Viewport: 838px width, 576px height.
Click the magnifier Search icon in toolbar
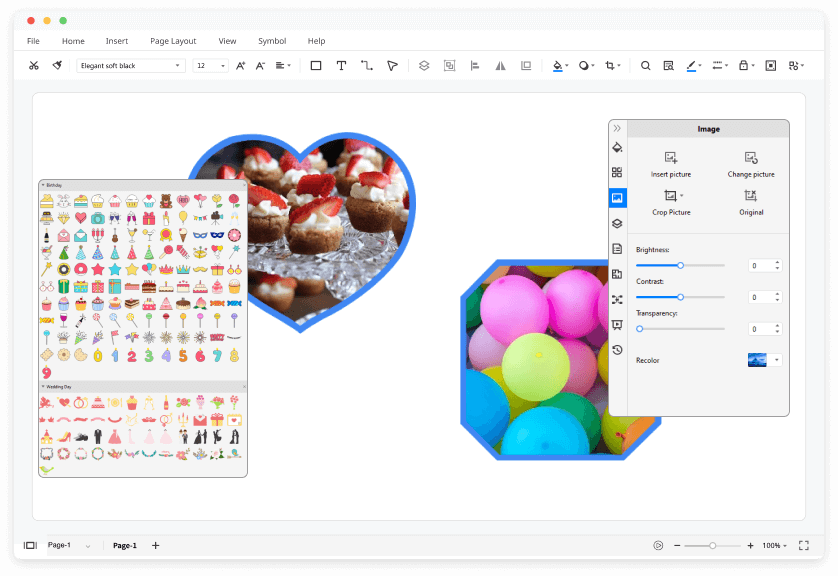click(x=646, y=66)
